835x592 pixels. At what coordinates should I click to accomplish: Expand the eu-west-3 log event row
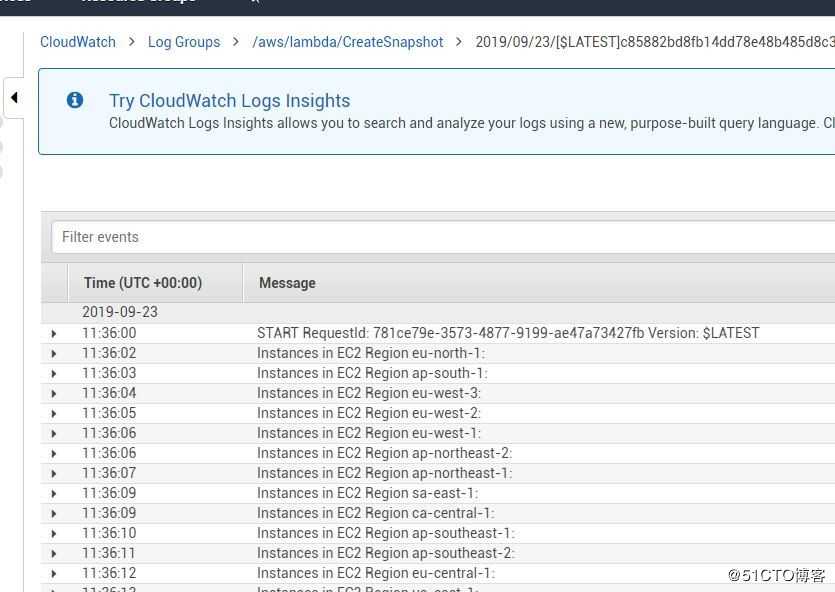(x=54, y=393)
